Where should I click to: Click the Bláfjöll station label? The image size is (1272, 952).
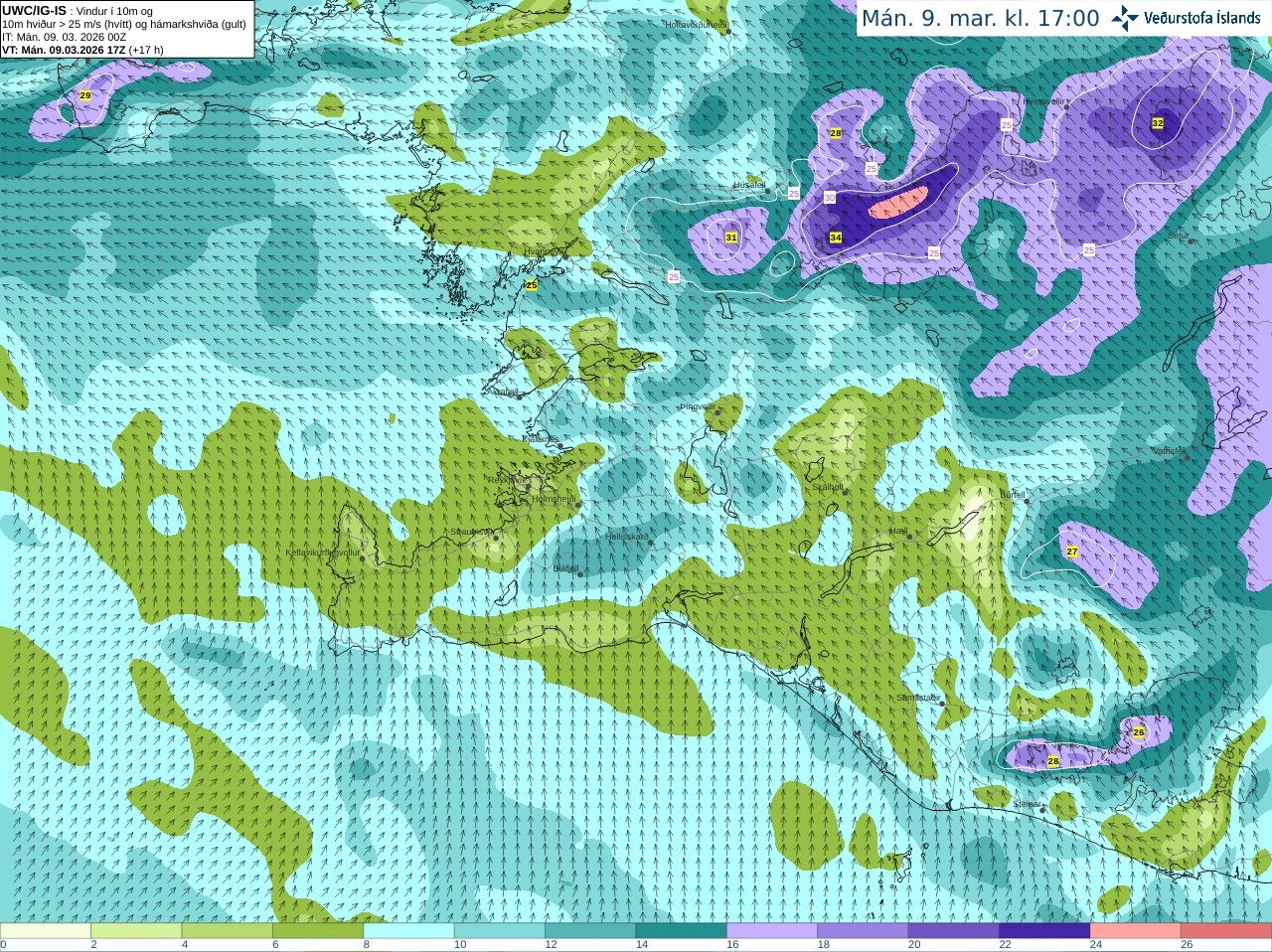564,568
